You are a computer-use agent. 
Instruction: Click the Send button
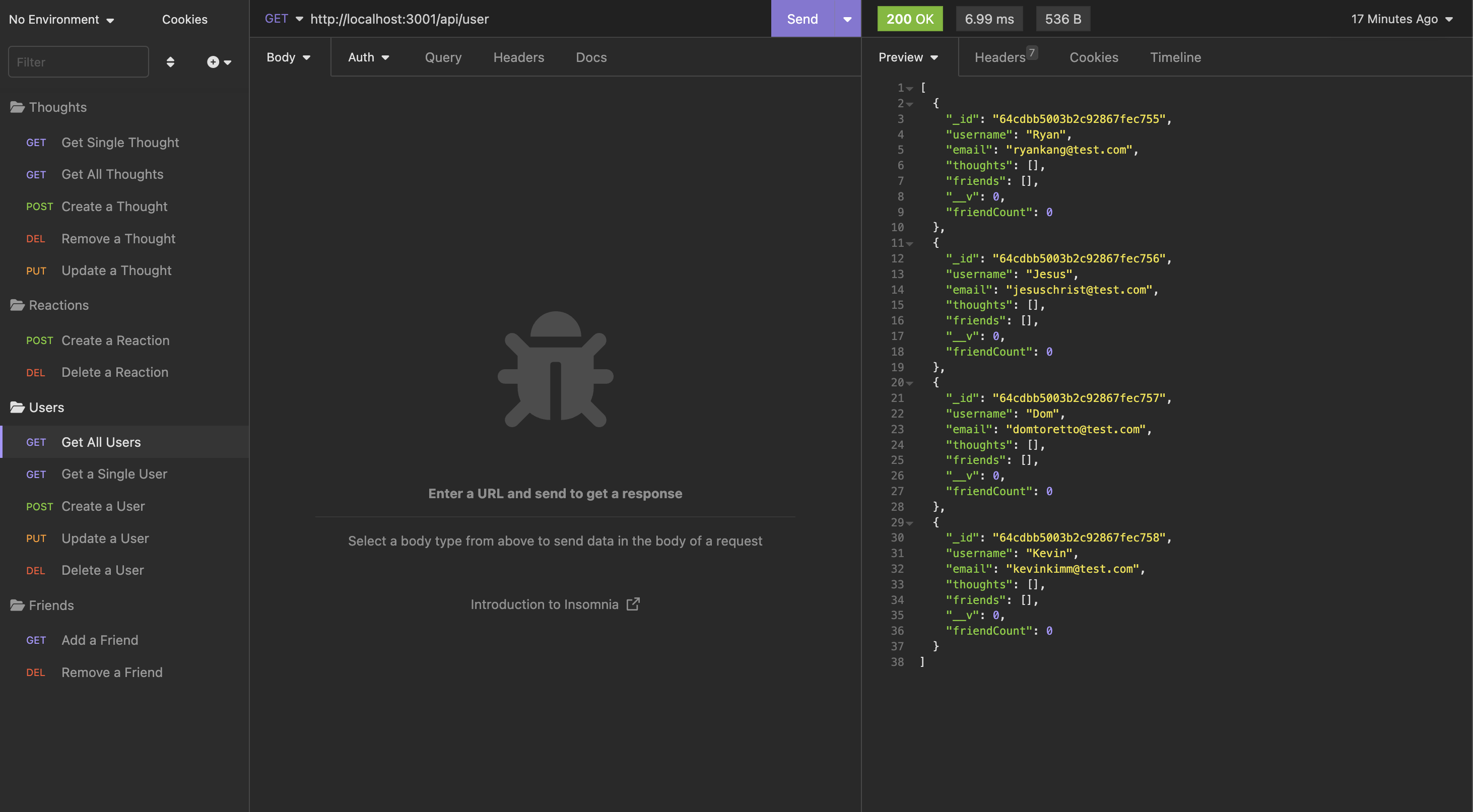pyautogui.click(x=802, y=18)
